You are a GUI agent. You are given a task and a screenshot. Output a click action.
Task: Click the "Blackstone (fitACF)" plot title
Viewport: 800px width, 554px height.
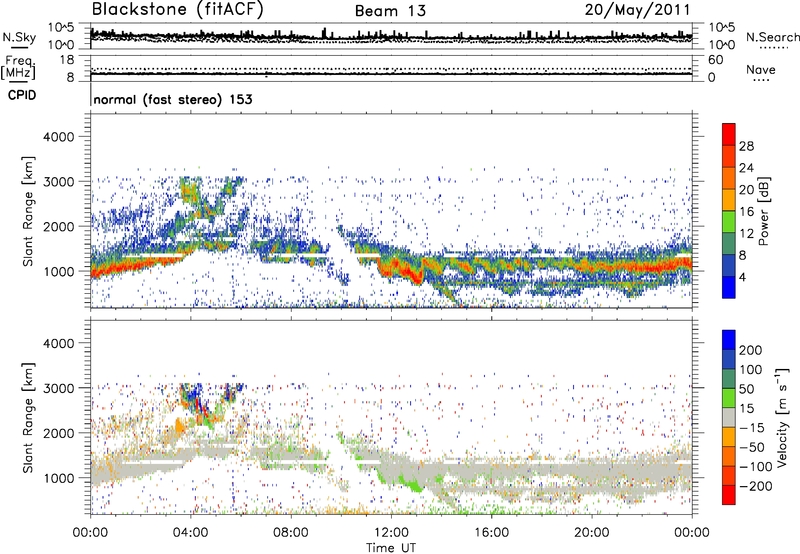(177, 10)
